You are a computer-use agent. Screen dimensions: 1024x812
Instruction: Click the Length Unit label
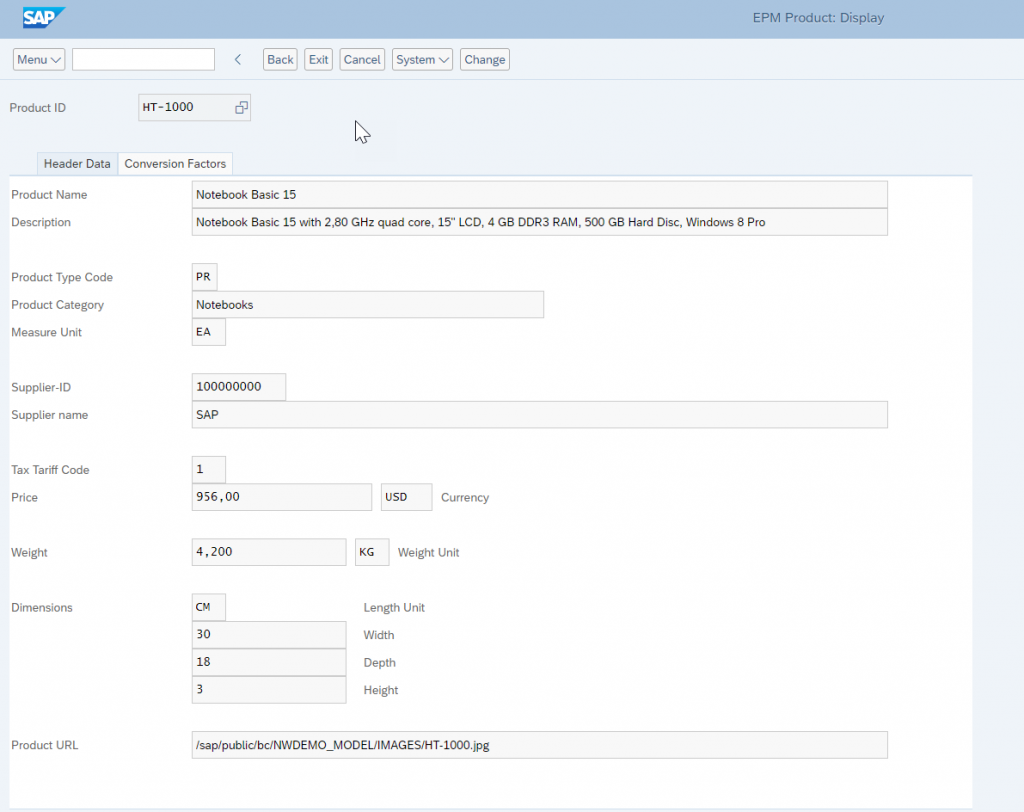[394, 608]
